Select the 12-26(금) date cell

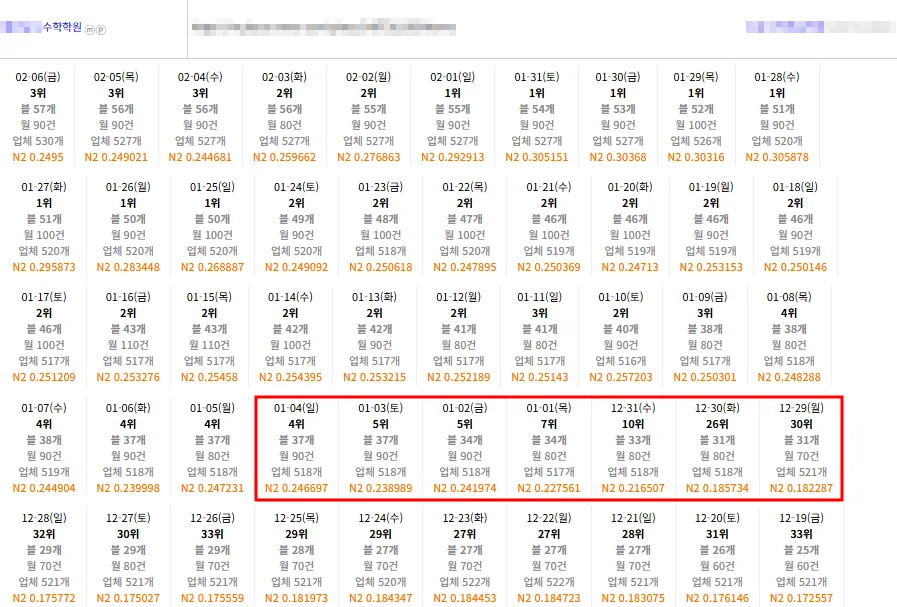212,518
